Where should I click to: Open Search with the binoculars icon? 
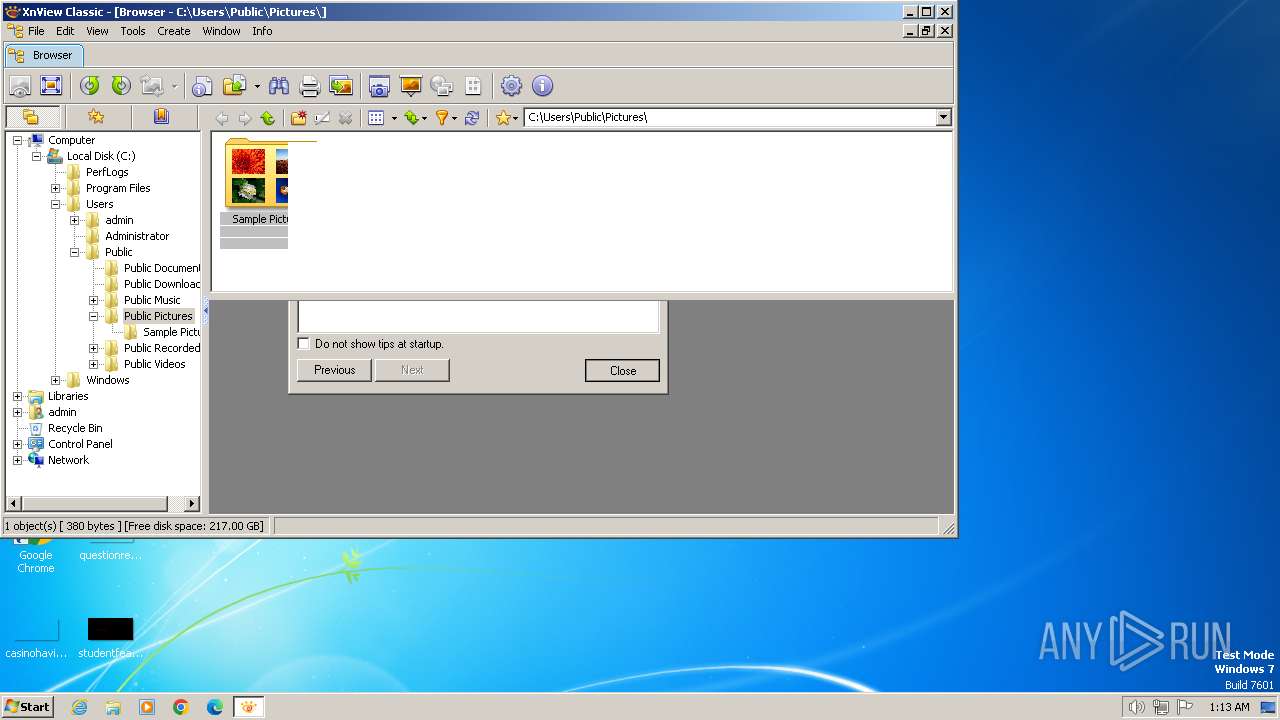pyautogui.click(x=279, y=86)
